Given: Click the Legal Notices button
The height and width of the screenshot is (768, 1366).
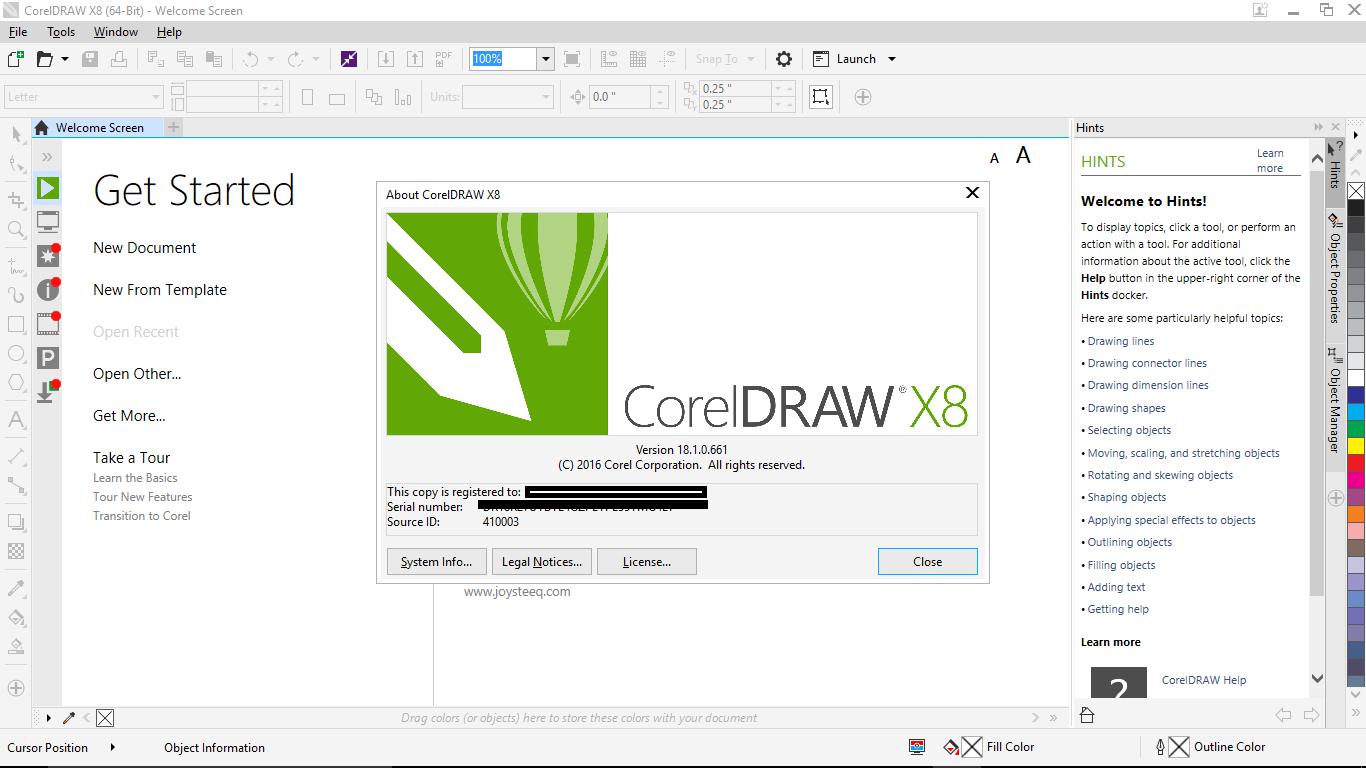Looking at the screenshot, I should coord(542,562).
